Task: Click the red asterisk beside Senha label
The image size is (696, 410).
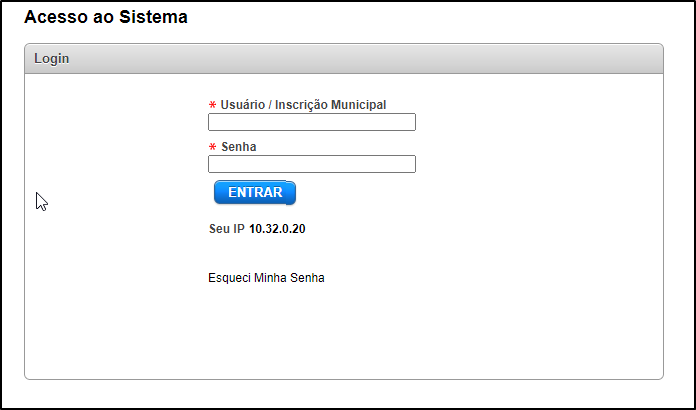Action: (212, 147)
